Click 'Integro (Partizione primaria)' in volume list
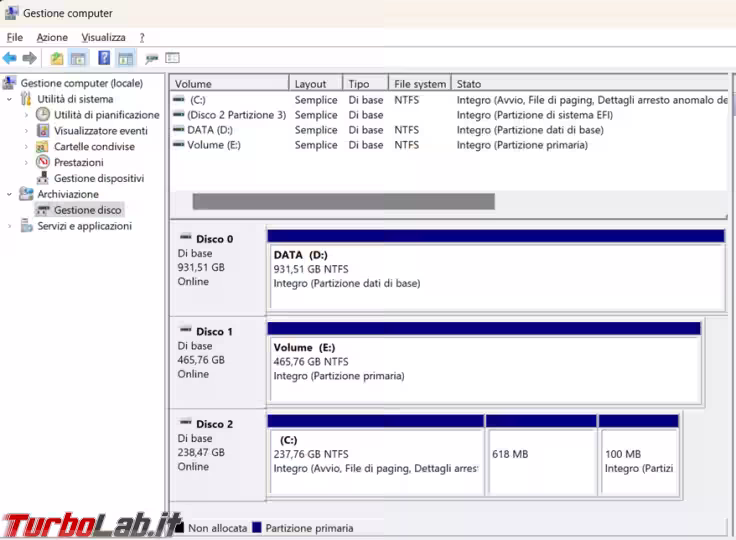Screen dimensions: 736x540 (x=522, y=145)
